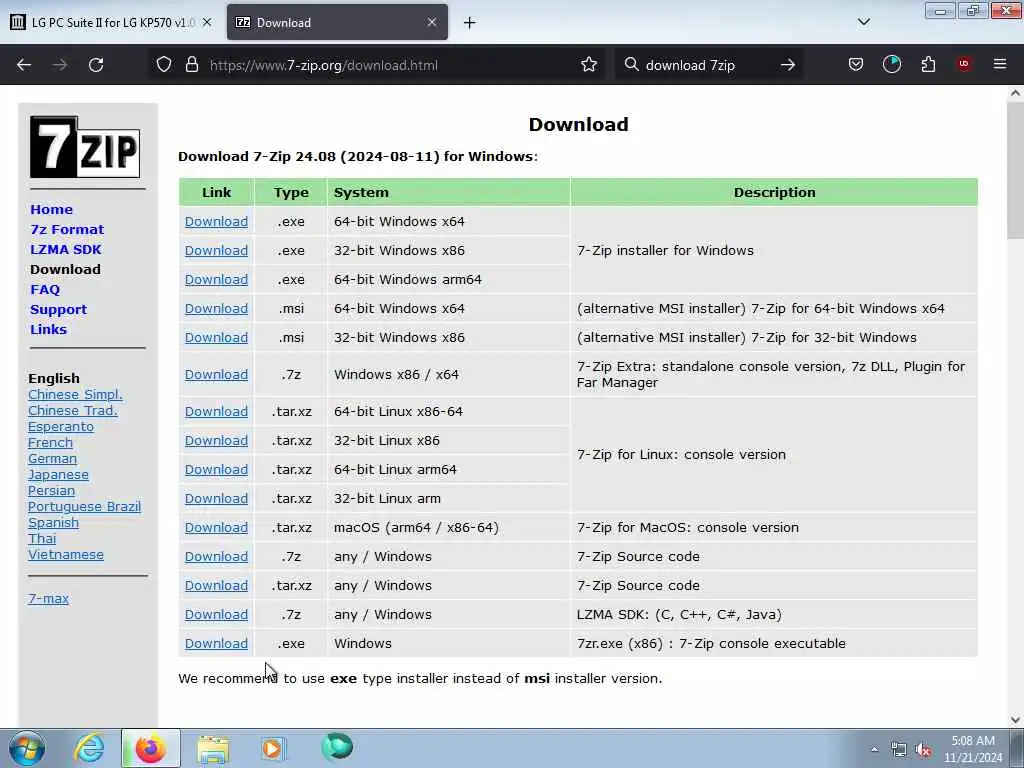This screenshot has width=1024, height=768.
Task: Download 7zr.exe console executable
Action: 216,643
